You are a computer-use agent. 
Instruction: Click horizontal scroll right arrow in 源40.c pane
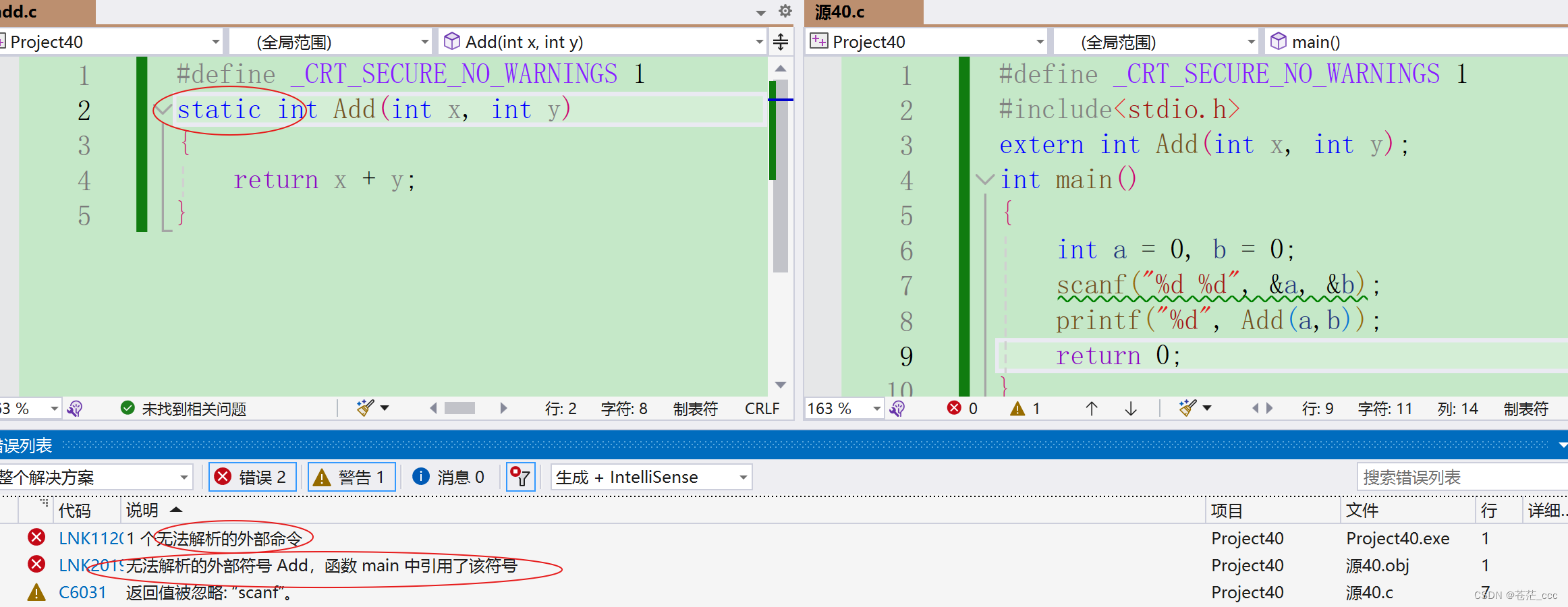1270,408
